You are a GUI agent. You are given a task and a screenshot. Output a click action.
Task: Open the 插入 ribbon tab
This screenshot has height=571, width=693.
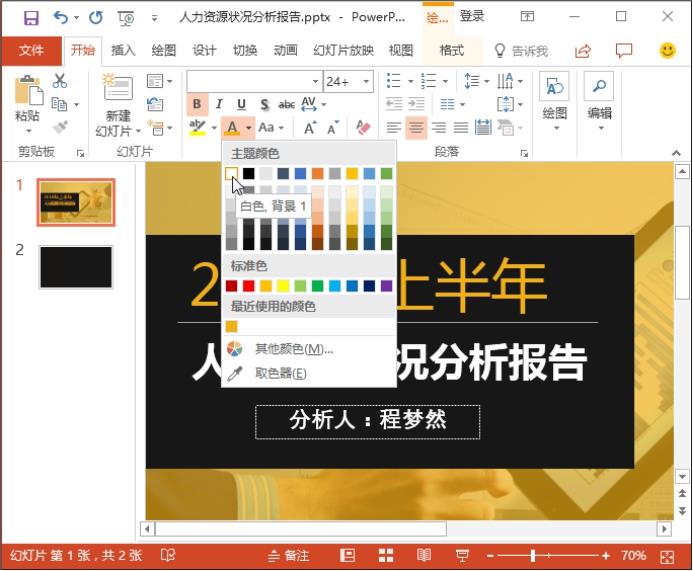tap(123, 51)
